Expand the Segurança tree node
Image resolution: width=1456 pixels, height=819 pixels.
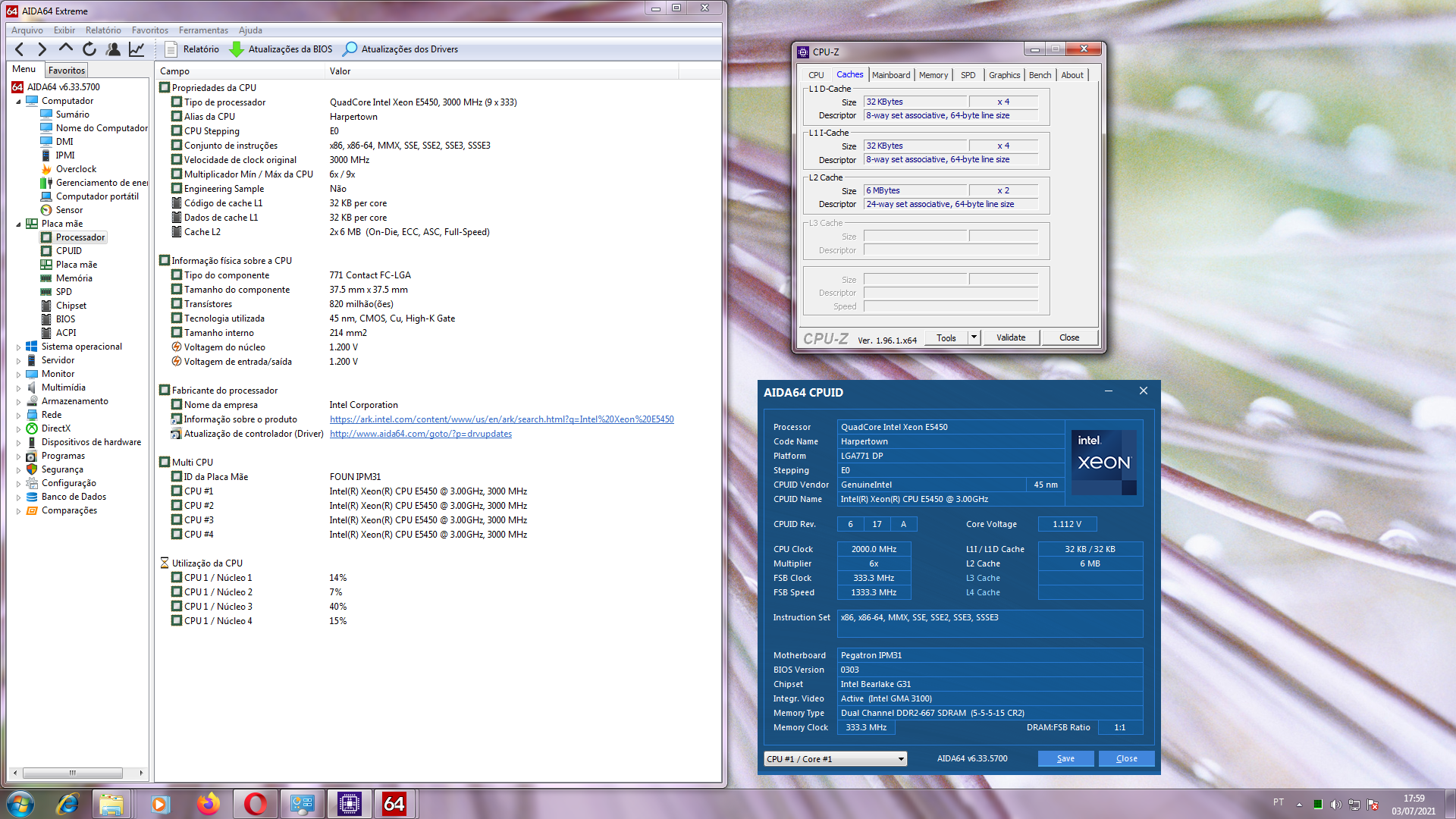coord(18,470)
